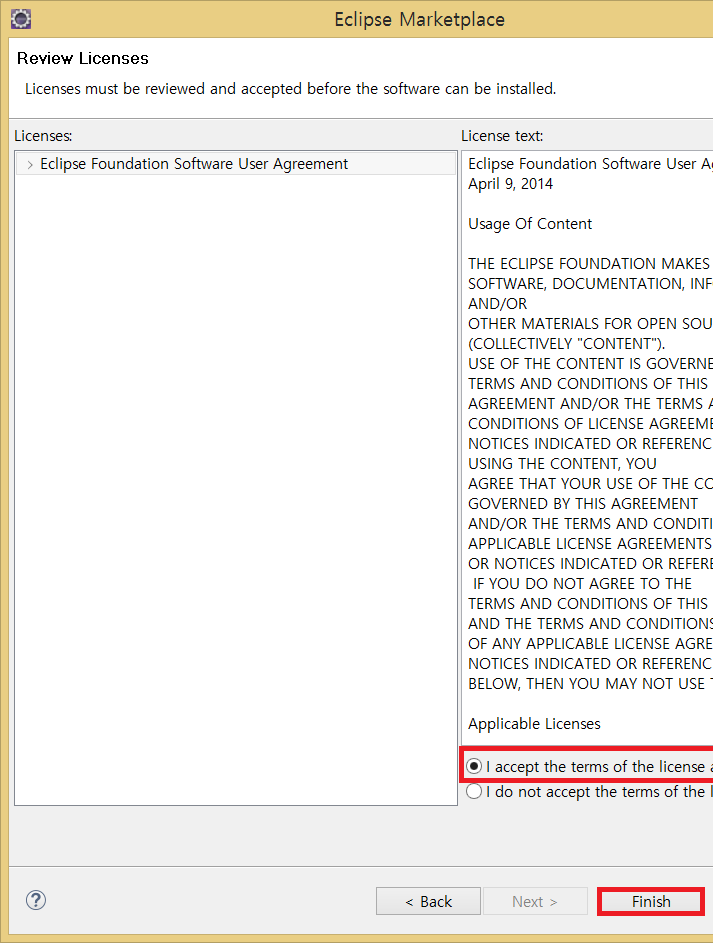
Task: Click 'Usage Of Content' heading in license text
Action: point(530,224)
